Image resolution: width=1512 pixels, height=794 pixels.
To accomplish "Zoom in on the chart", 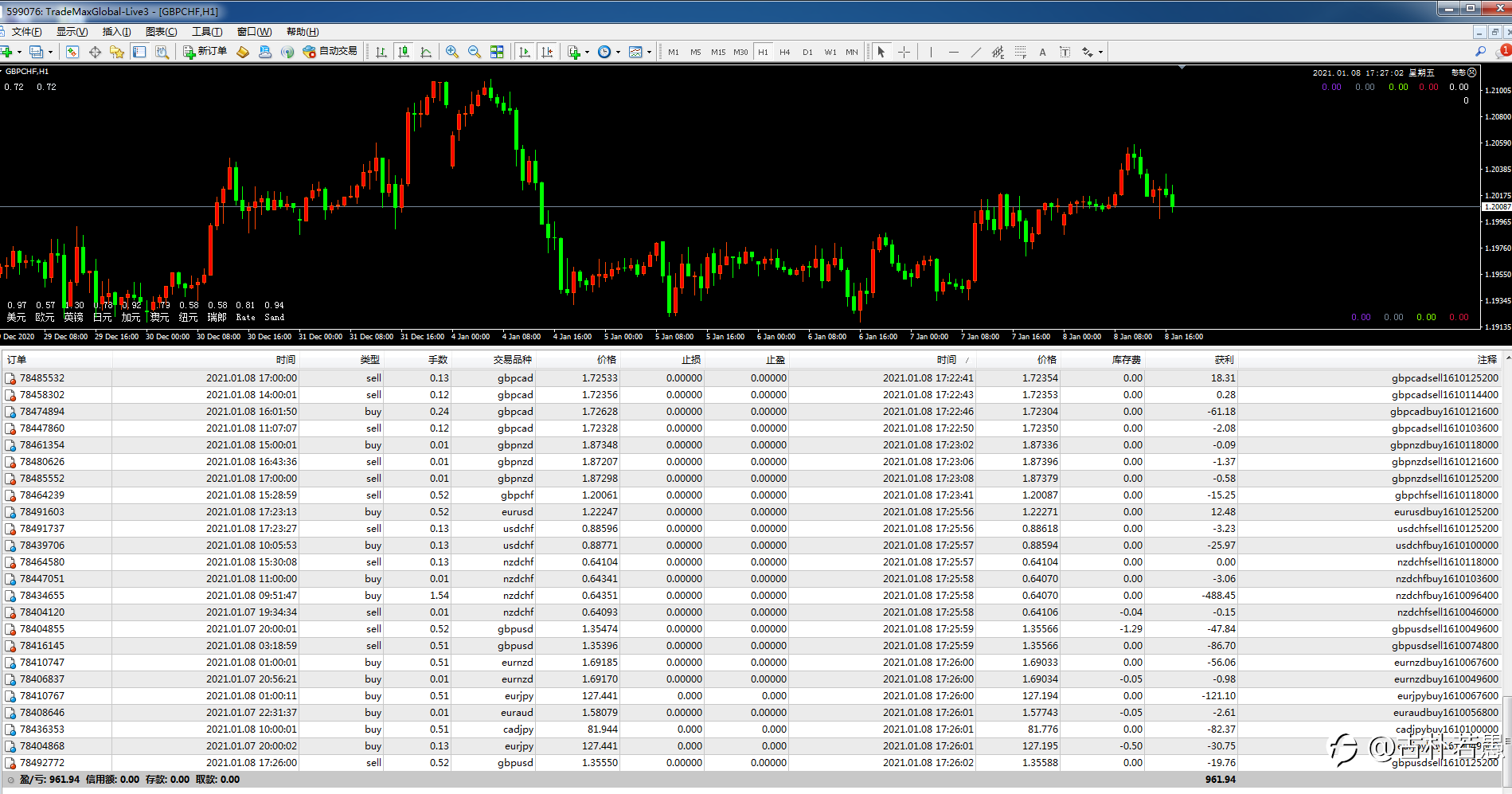I will pos(452,52).
